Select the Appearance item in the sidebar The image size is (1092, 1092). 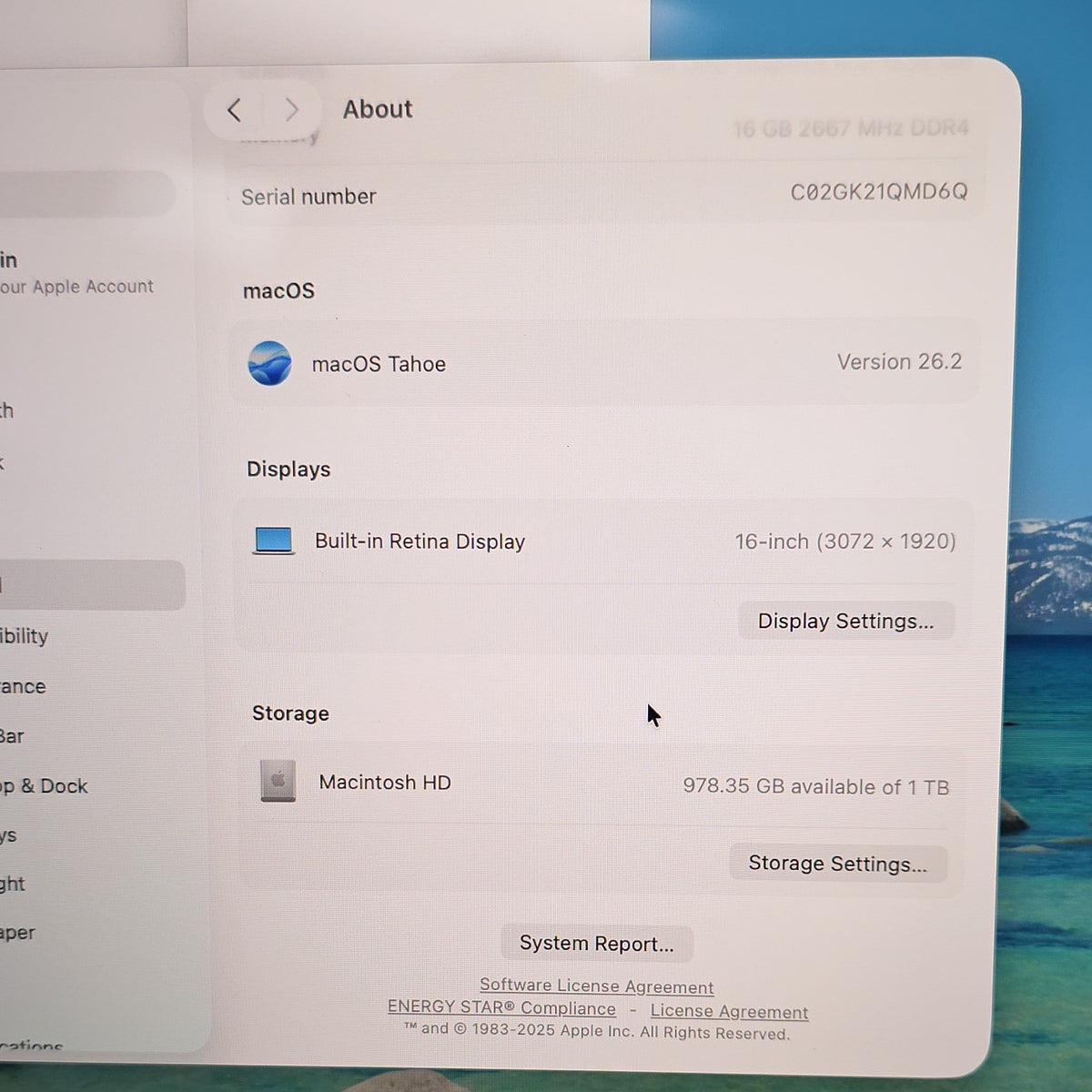click(x=23, y=686)
